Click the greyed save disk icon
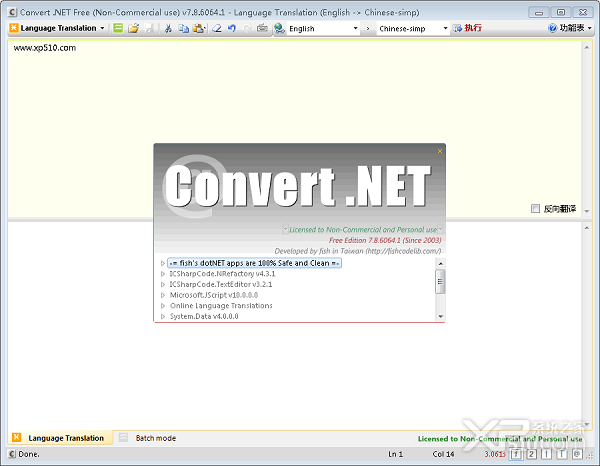This screenshot has width=600, height=466. pos(148,28)
